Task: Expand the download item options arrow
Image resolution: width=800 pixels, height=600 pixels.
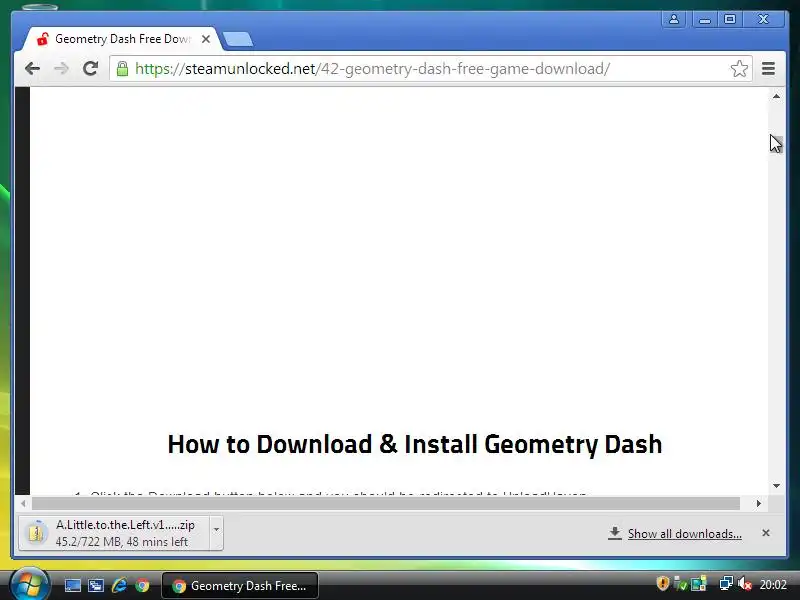Action: 216,530
